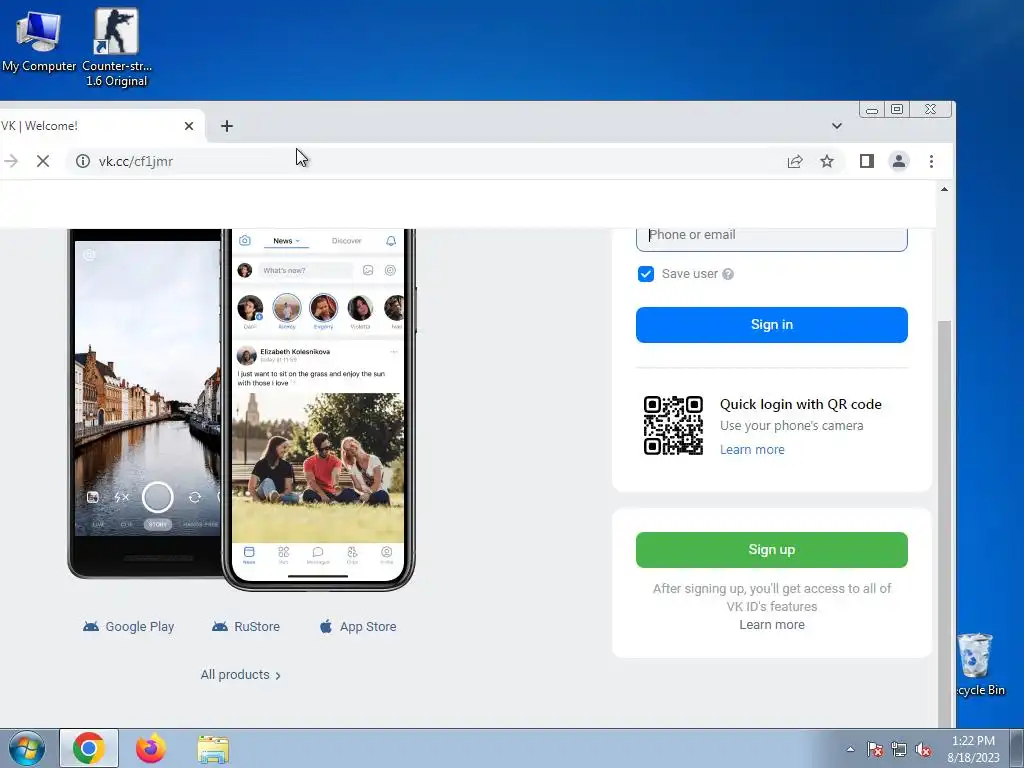Open My Computer desktop icon
This screenshot has height=768, width=1024.
click(39, 41)
